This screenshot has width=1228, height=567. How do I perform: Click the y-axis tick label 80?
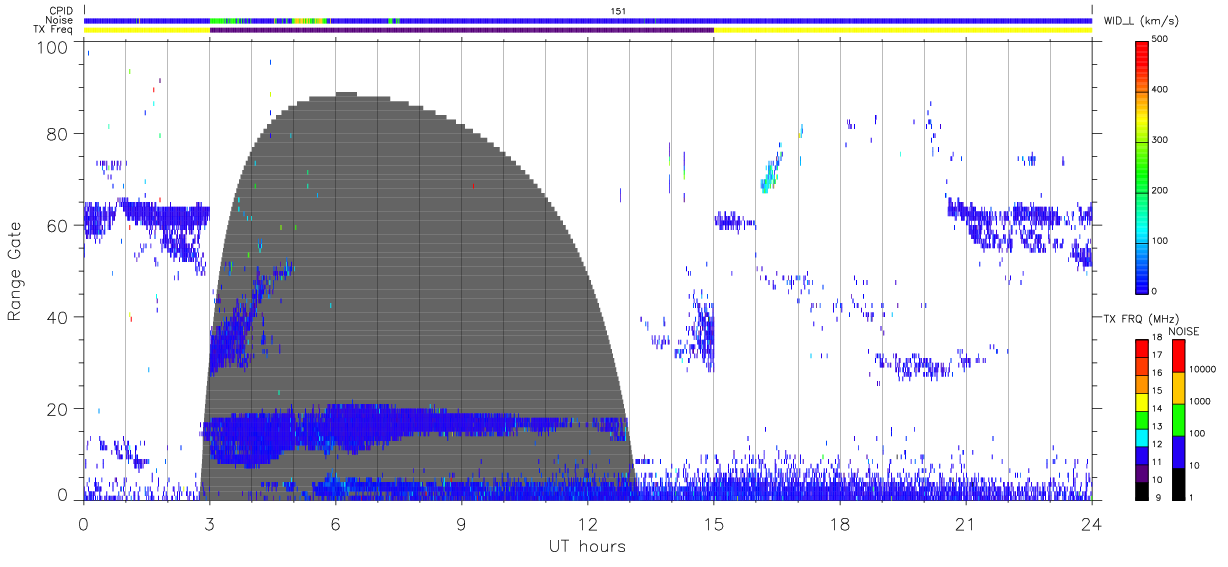click(59, 133)
